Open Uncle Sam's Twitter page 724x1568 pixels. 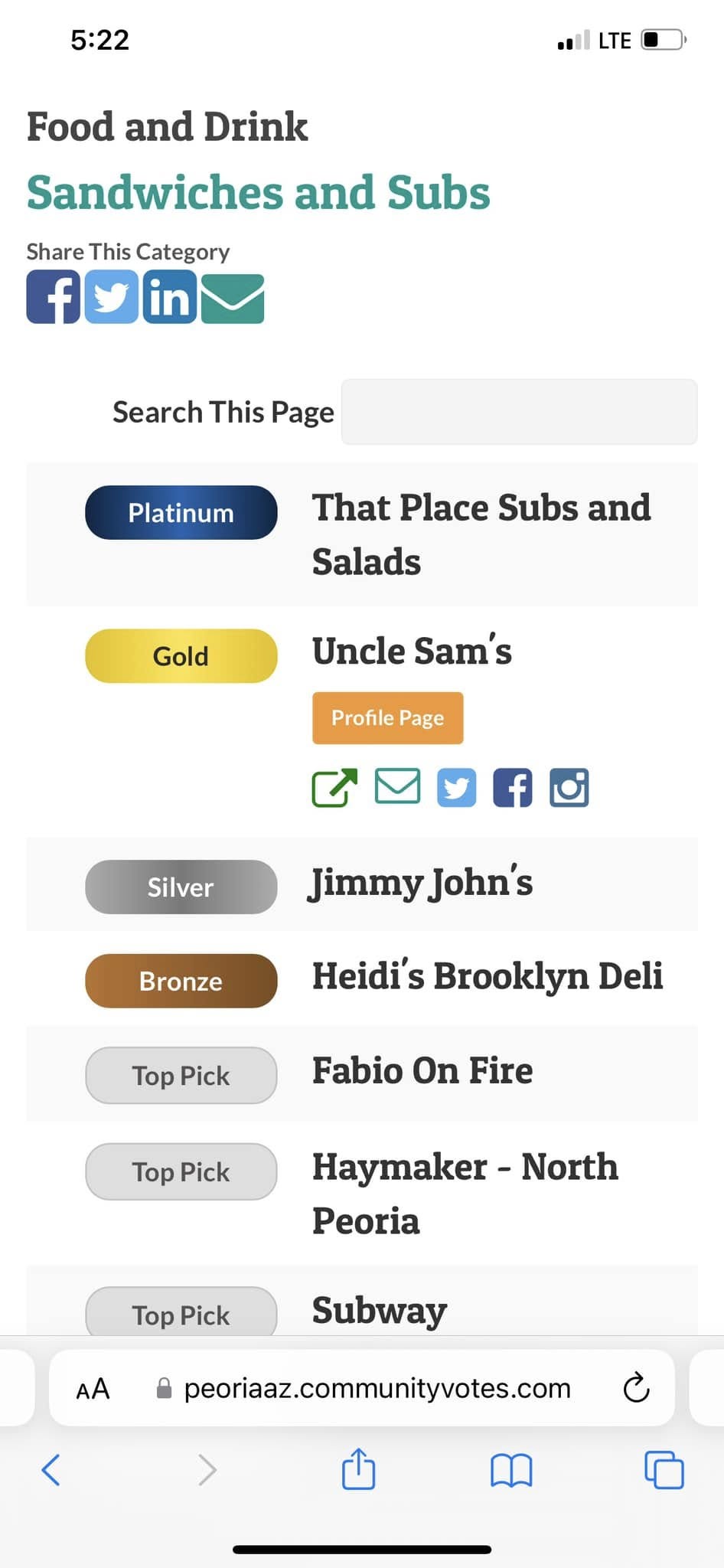pyautogui.click(x=457, y=788)
